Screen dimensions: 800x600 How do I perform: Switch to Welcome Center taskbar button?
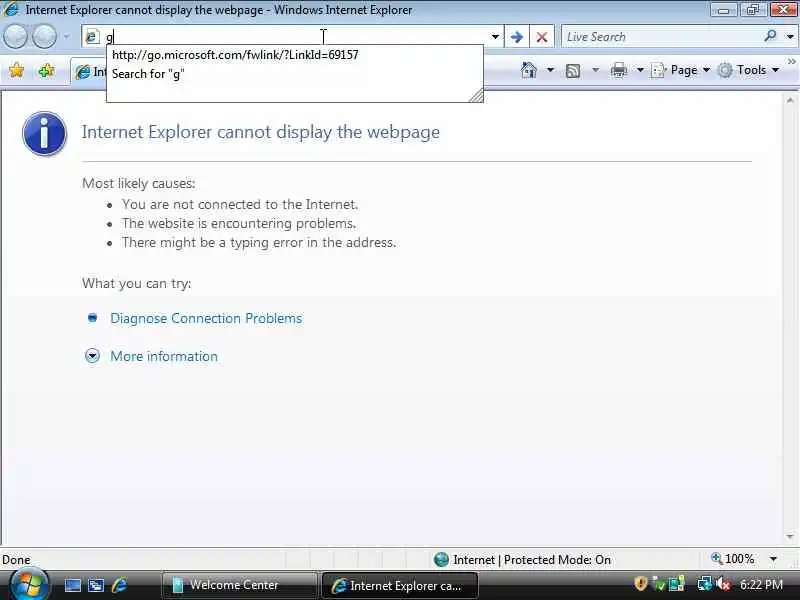(239, 585)
